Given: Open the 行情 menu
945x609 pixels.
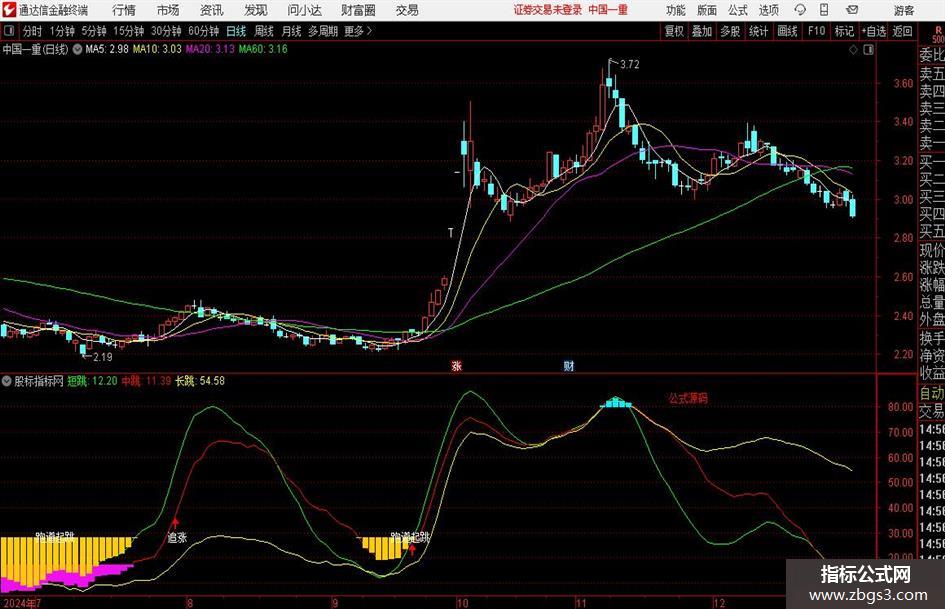Looking at the screenshot, I should click(x=124, y=10).
